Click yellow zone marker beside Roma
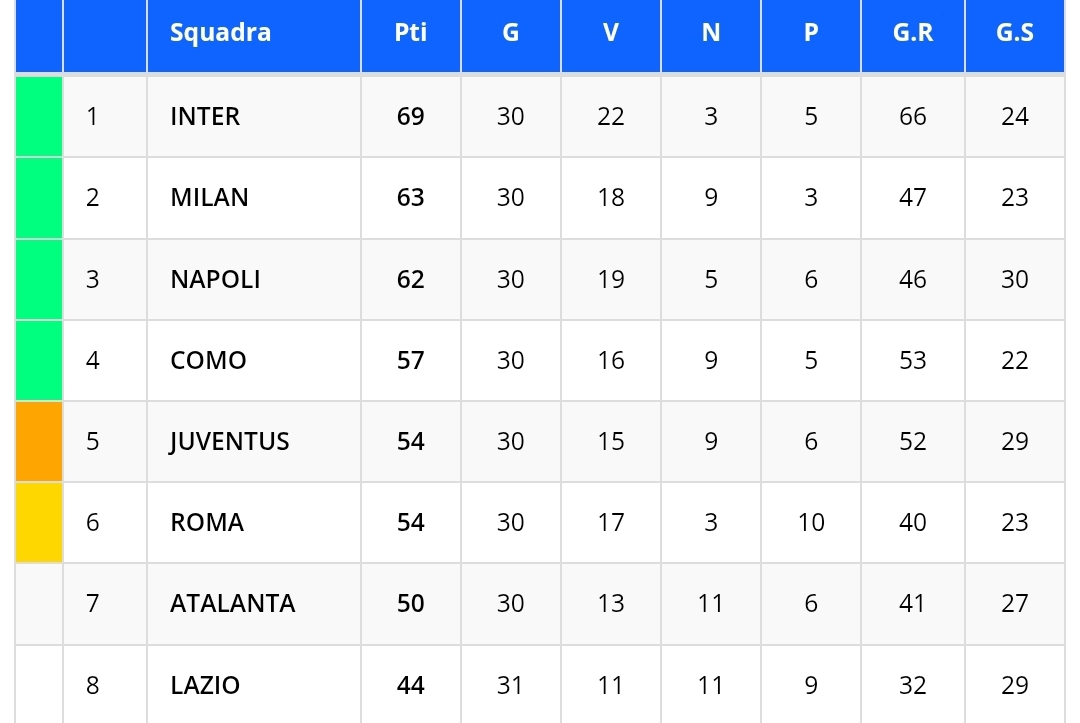The height and width of the screenshot is (723, 1080). click(x=39, y=523)
